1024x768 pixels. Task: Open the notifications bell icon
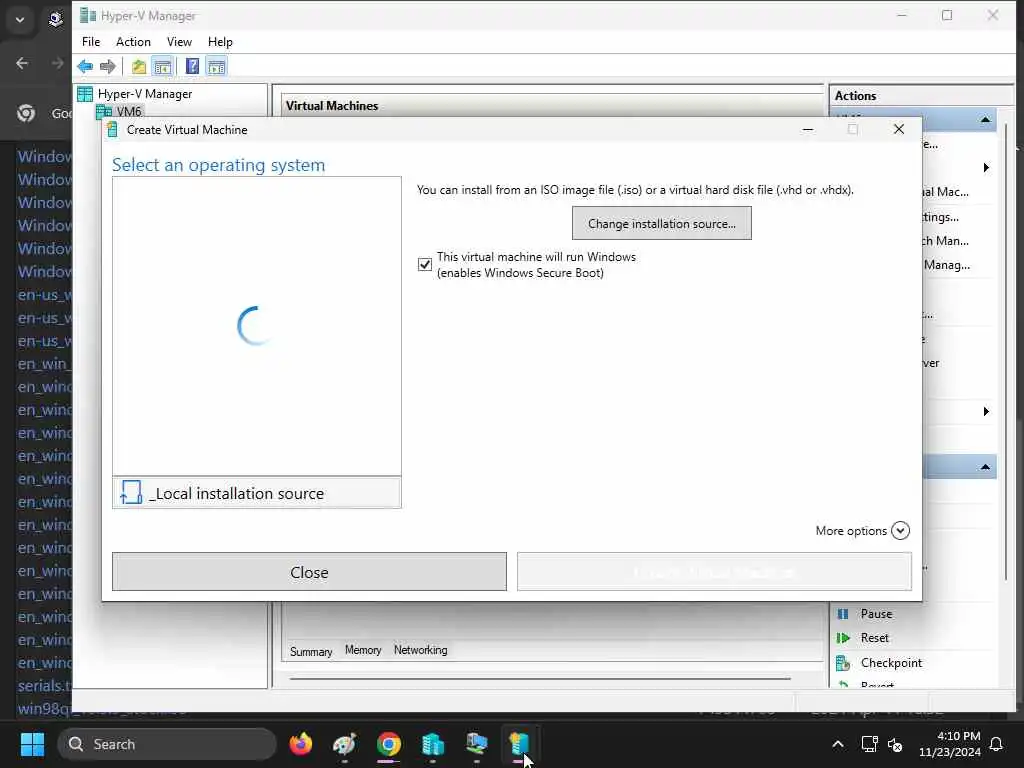997,744
